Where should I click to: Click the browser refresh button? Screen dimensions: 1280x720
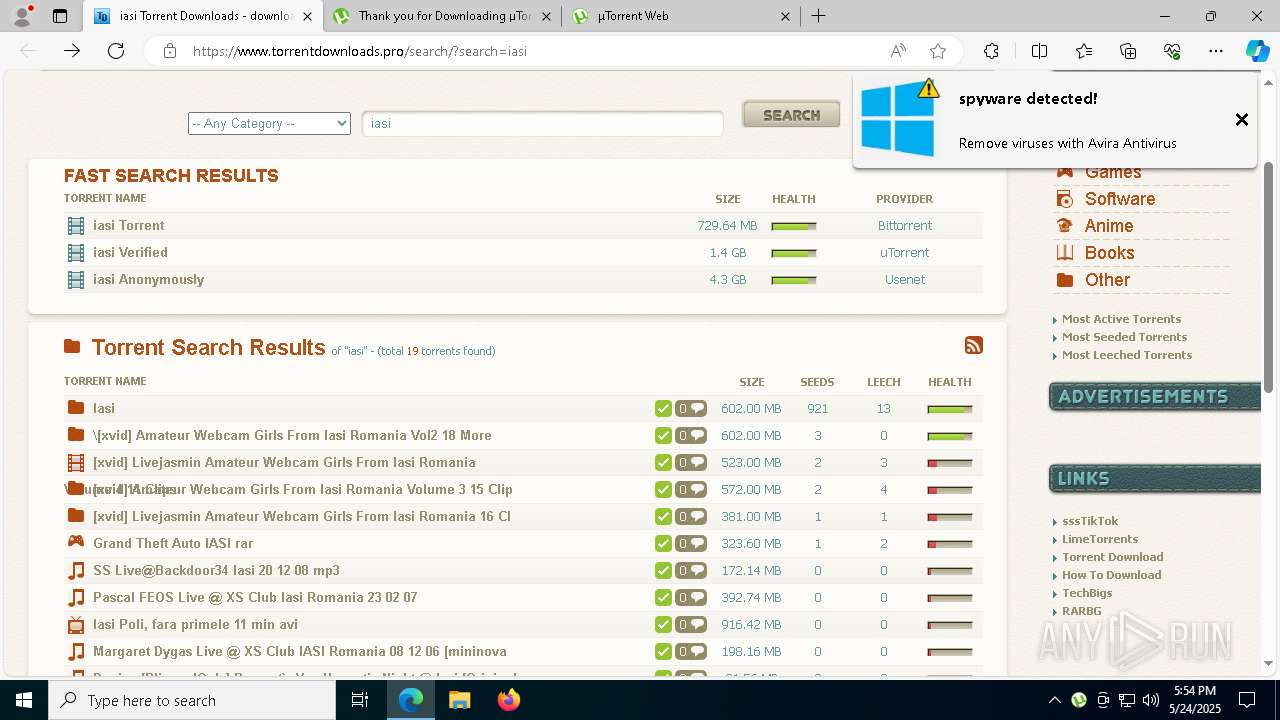(x=116, y=51)
